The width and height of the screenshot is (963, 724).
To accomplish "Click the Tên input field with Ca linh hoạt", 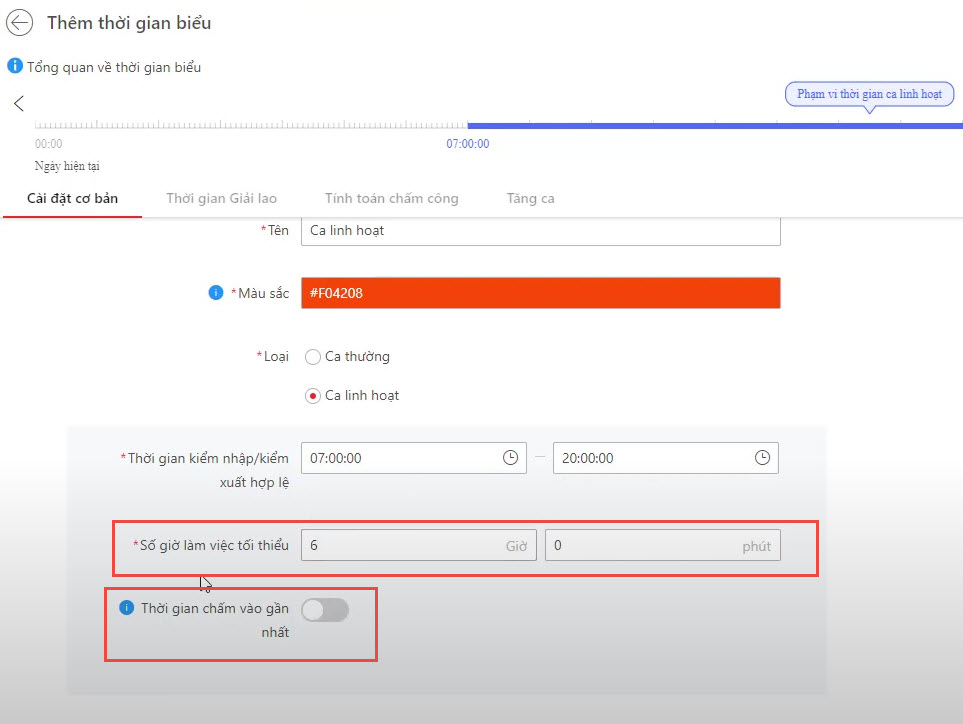I will click(540, 230).
